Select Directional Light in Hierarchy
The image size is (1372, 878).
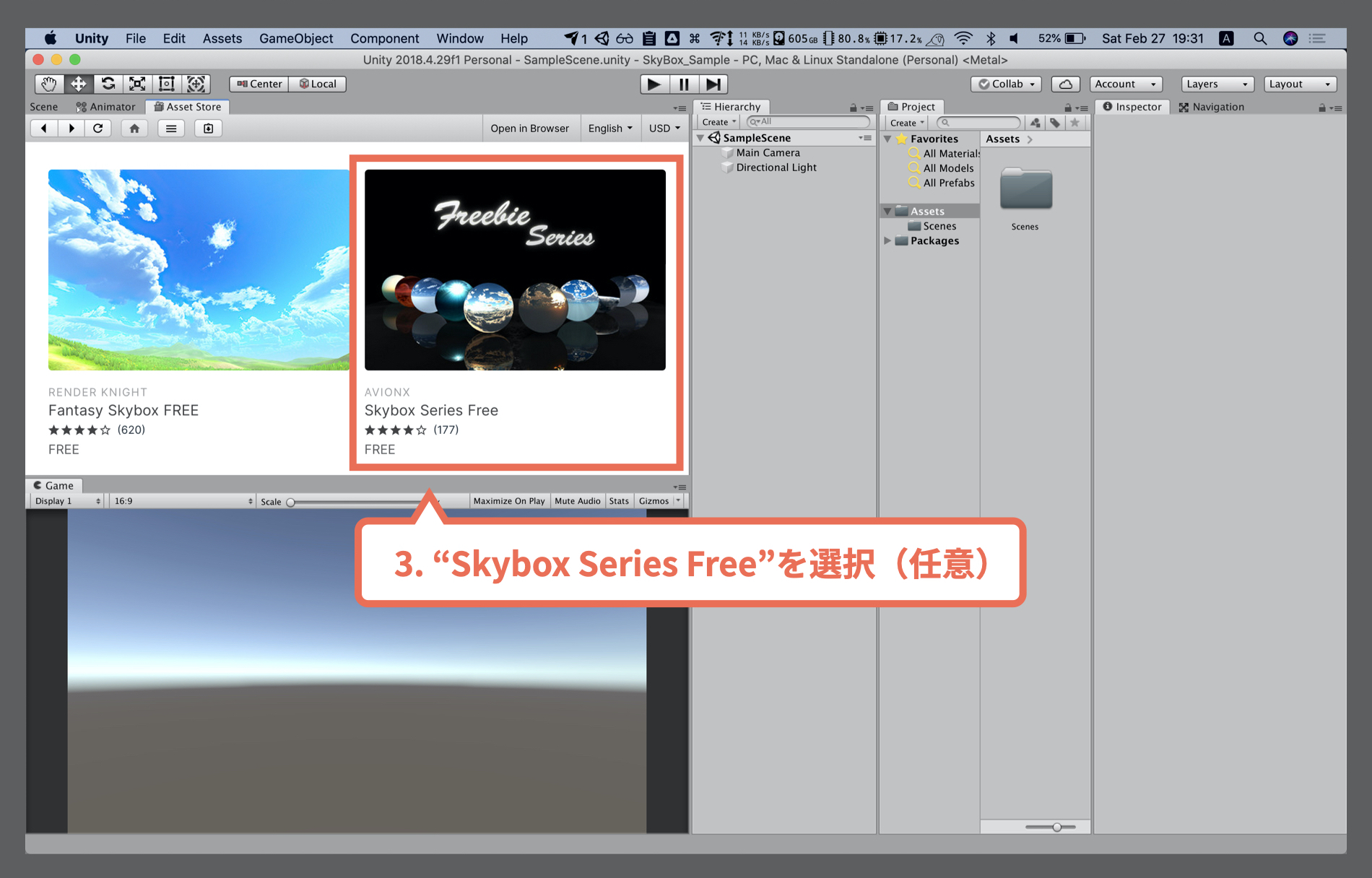tap(776, 167)
